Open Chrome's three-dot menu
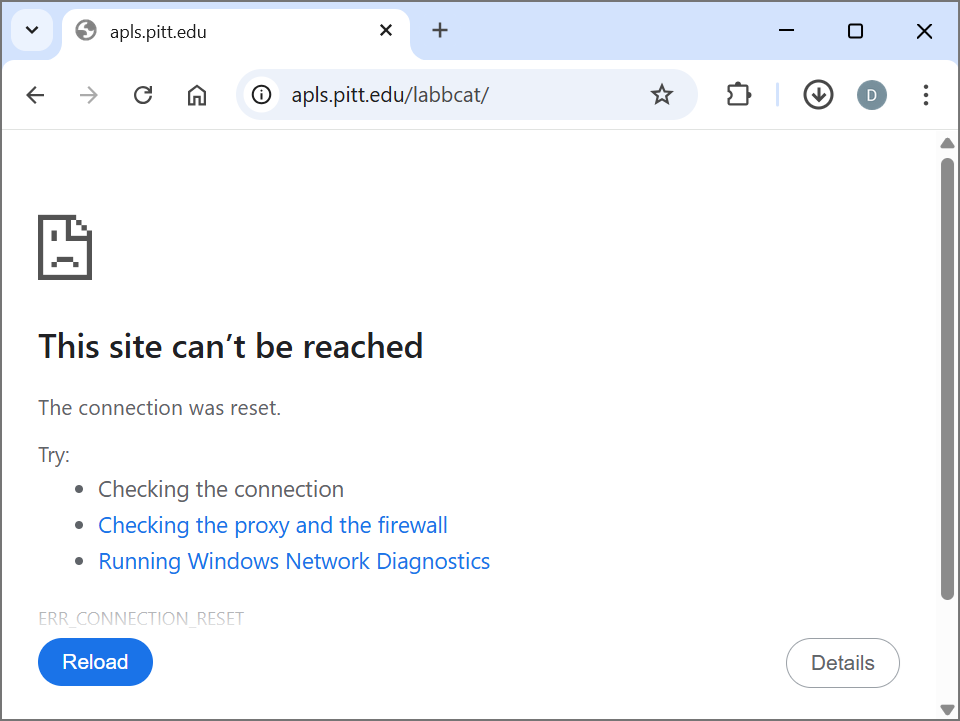Viewport: 960px width, 721px height. (925, 95)
